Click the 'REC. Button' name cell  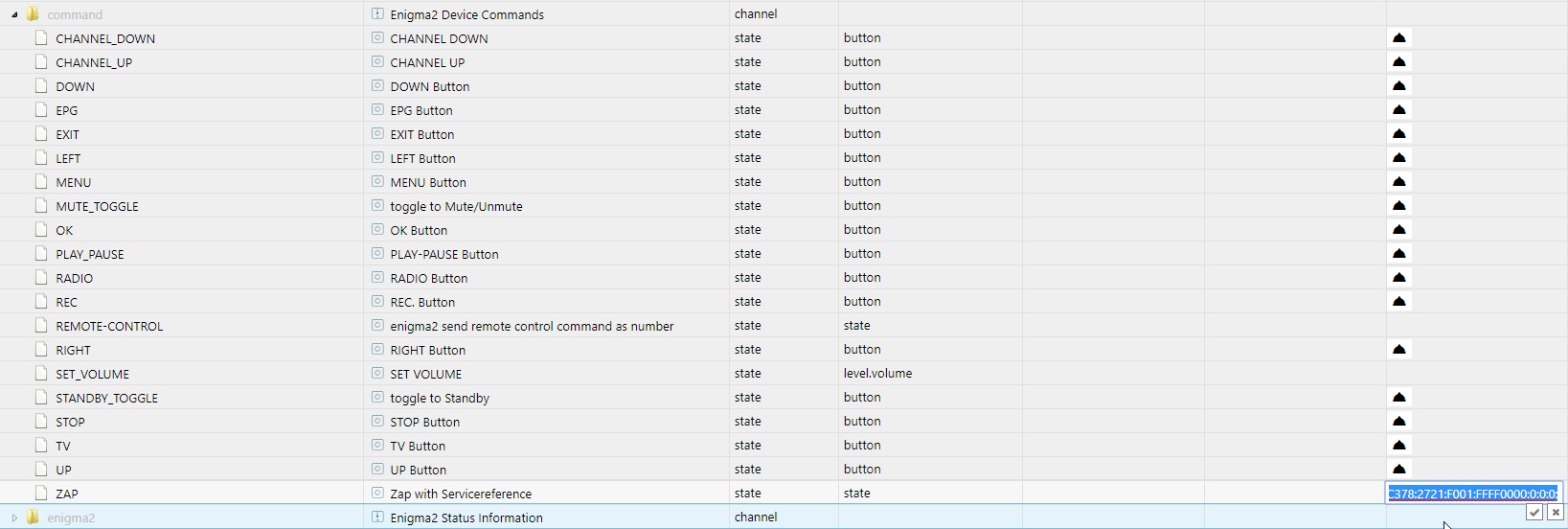pyautogui.click(x=422, y=302)
